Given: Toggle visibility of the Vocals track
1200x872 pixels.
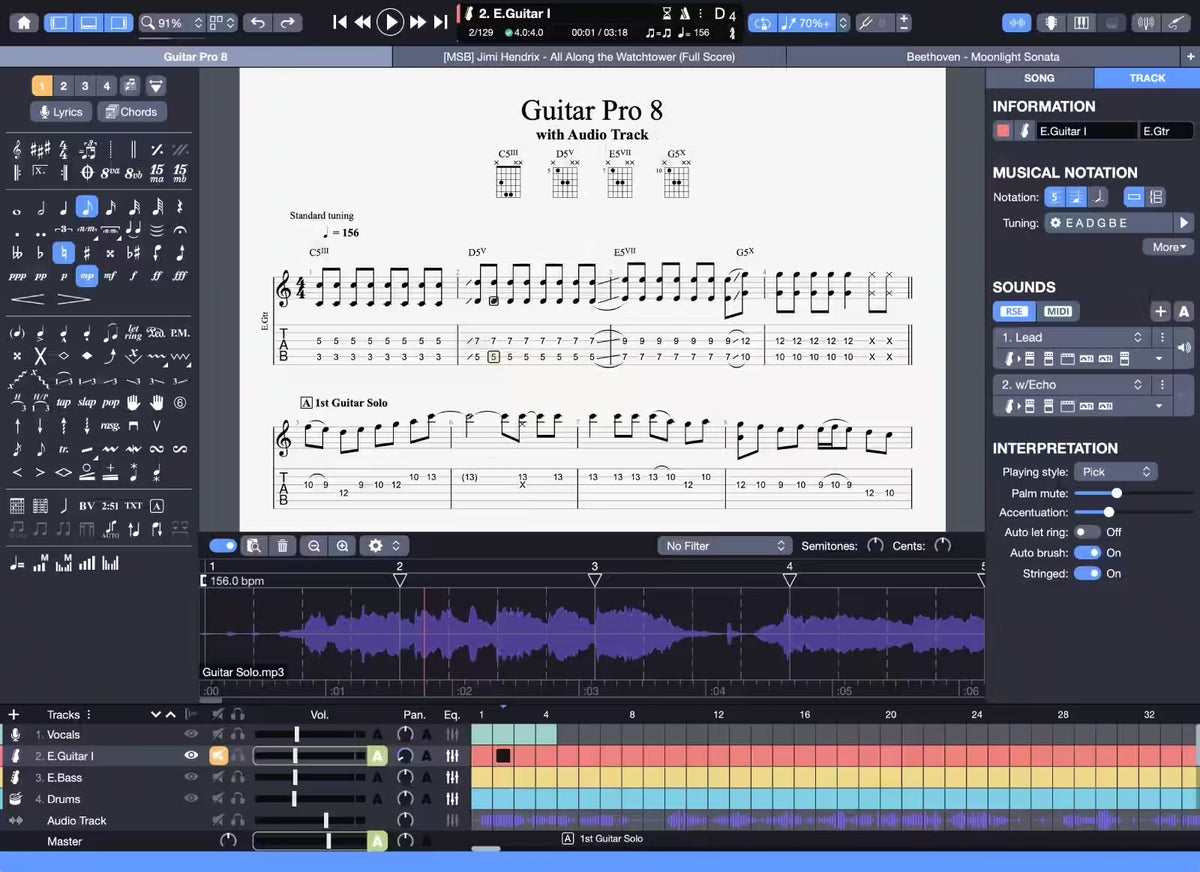Looking at the screenshot, I should click(191, 735).
